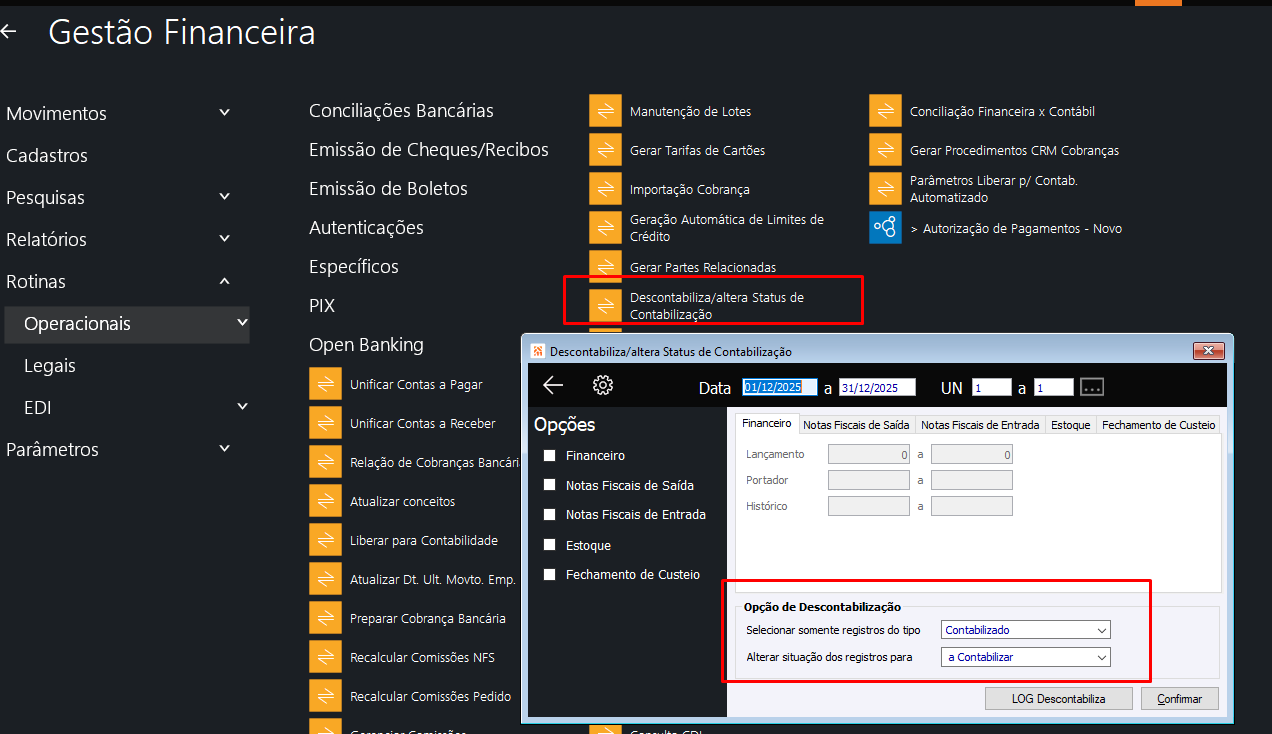Open settings gear in Descontabiliza dialog

click(x=603, y=385)
